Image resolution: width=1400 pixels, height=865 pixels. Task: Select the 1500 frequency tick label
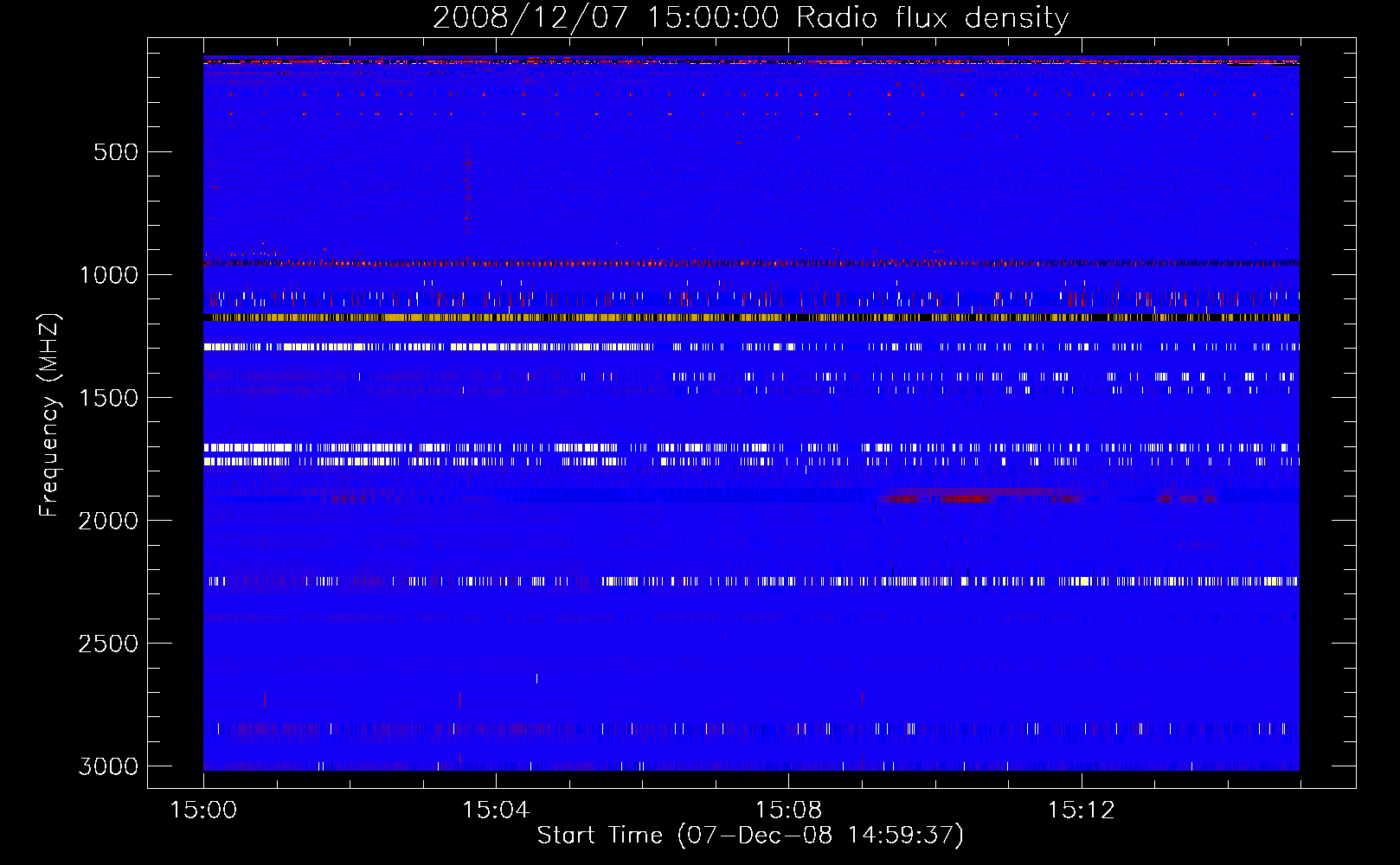point(109,398)
